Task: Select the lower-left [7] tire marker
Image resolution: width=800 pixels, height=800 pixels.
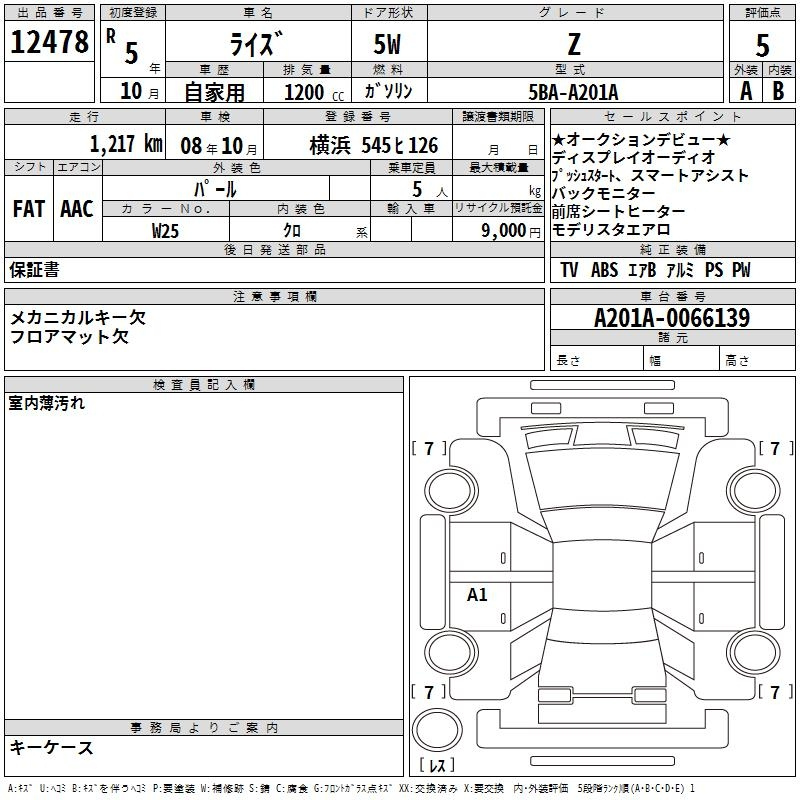Action: [429, 692]
